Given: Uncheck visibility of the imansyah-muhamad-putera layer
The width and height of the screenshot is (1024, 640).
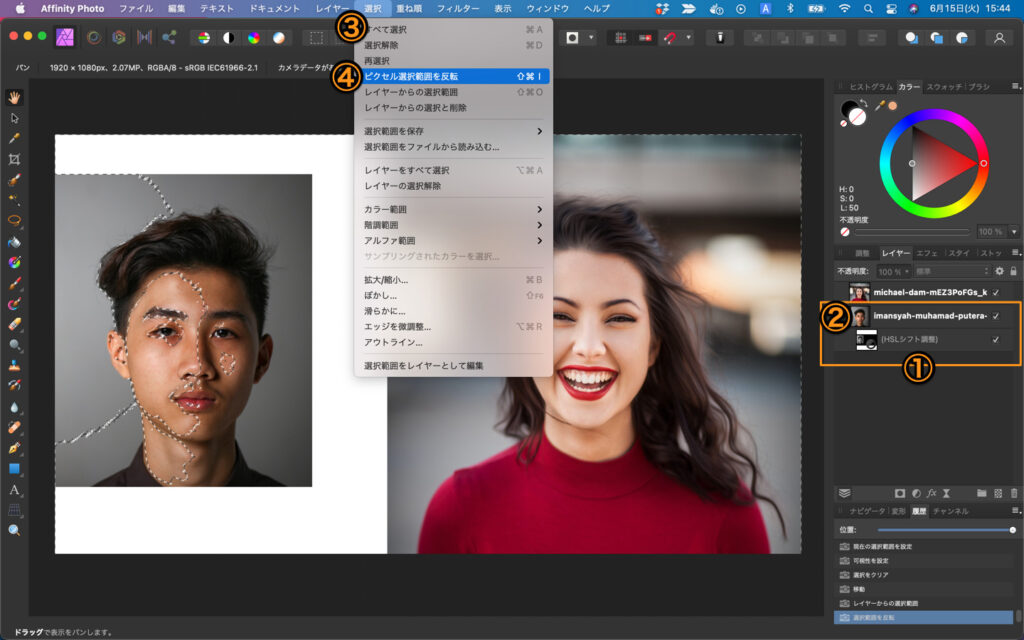Looking at the screenshot, I should [x=996, y=316].
